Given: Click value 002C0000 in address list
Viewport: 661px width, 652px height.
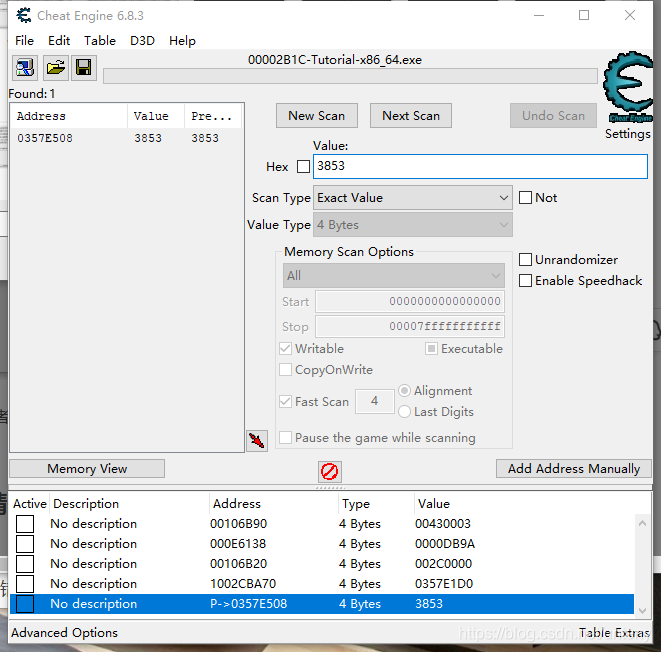Looking at the screenshot, I should 443,564.
